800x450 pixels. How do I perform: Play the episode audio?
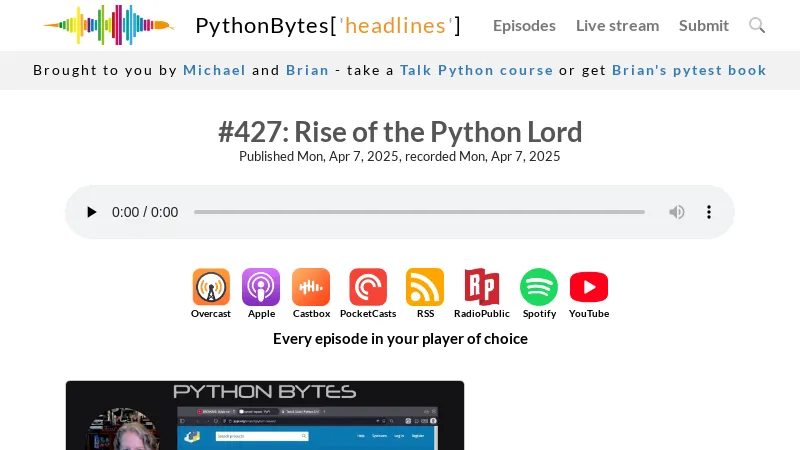(x=92, y=212)
